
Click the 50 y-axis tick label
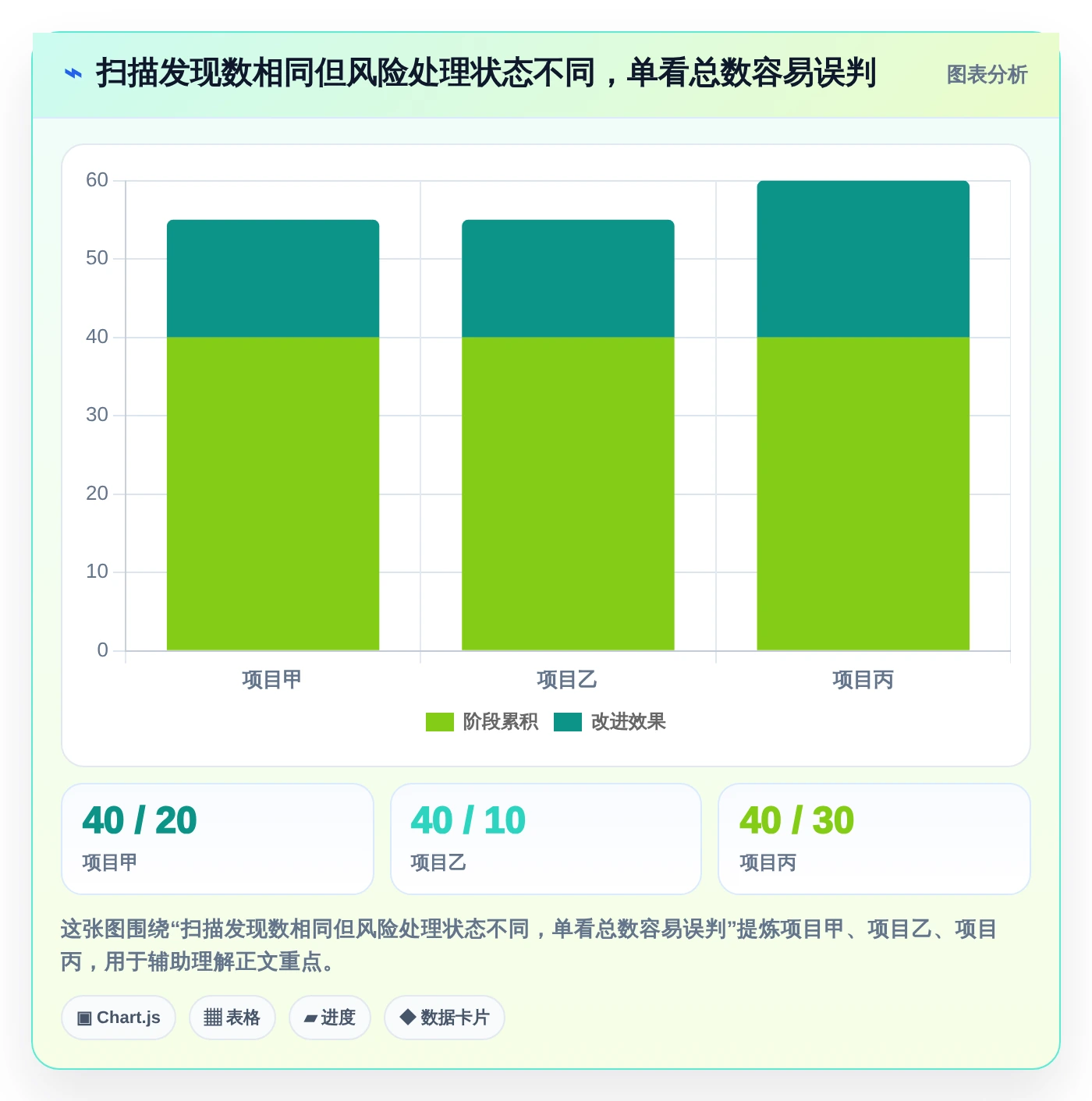(97, 258)
